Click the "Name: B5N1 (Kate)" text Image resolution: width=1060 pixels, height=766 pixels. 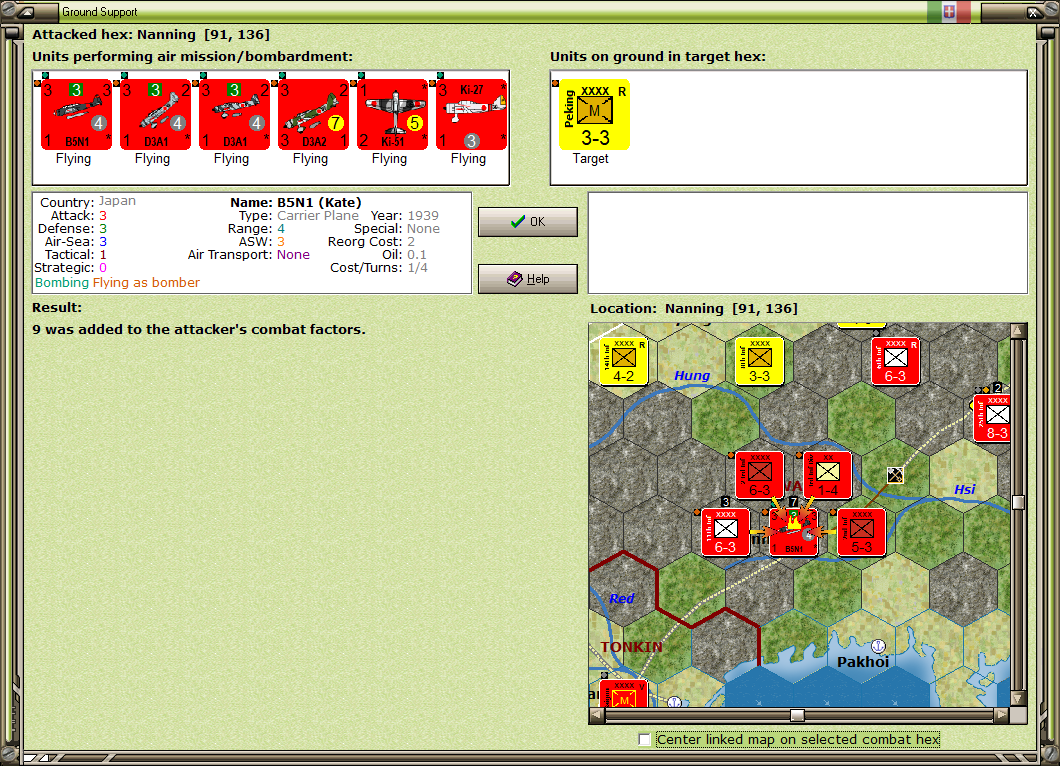click(x=295, y=202)
